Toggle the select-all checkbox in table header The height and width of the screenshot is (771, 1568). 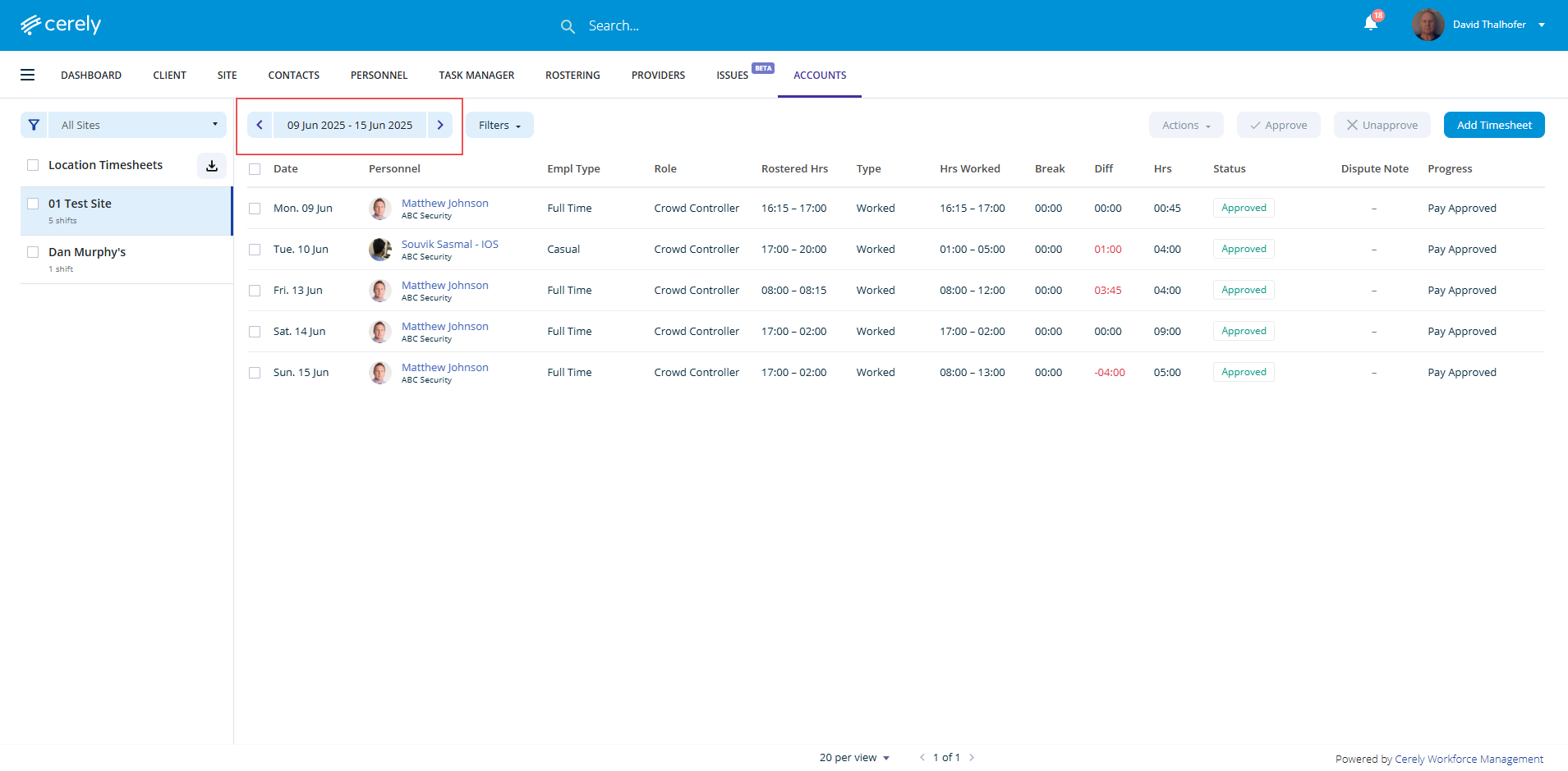[x=255, y=169]
